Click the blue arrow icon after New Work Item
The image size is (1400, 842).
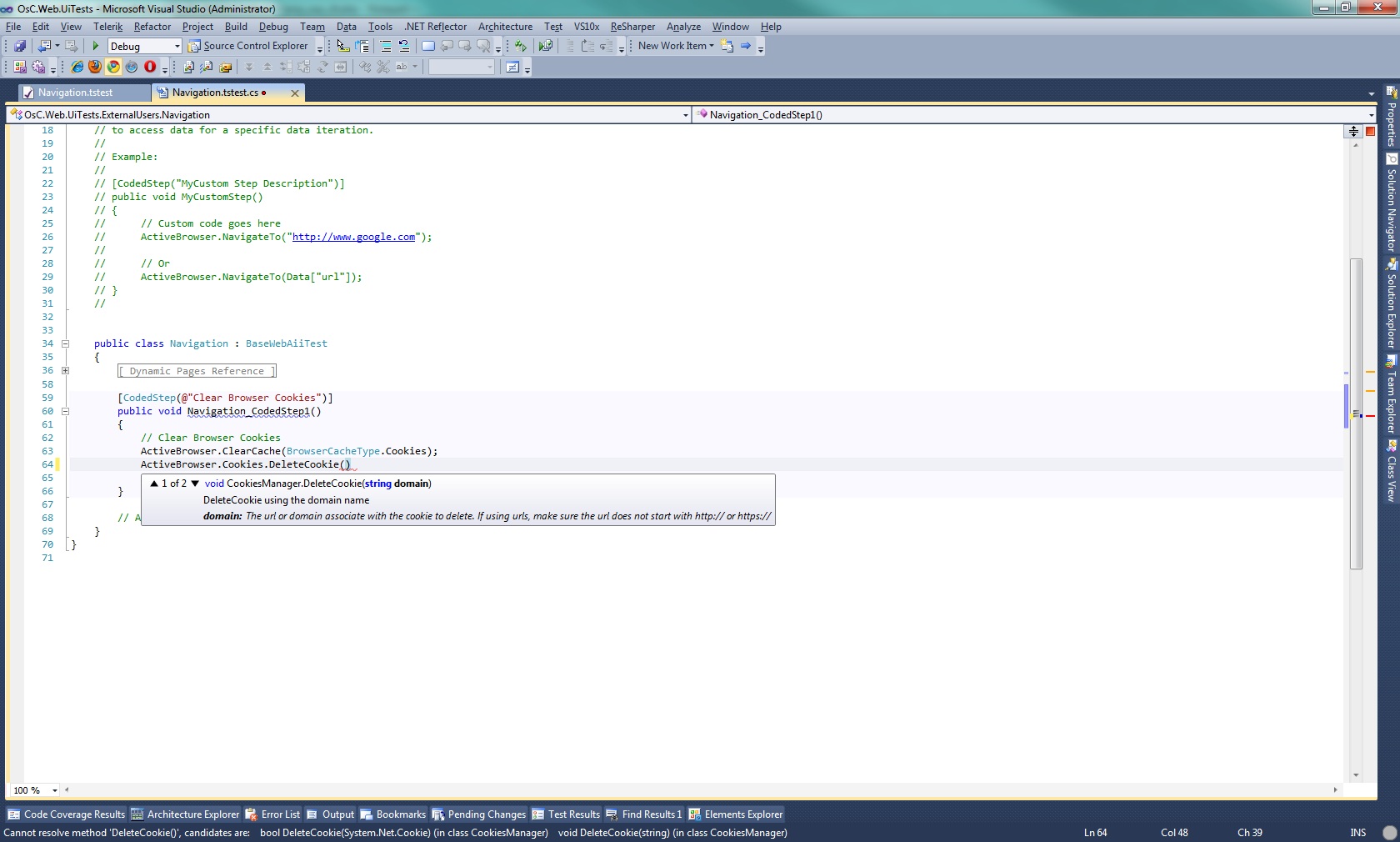point(746,46)
